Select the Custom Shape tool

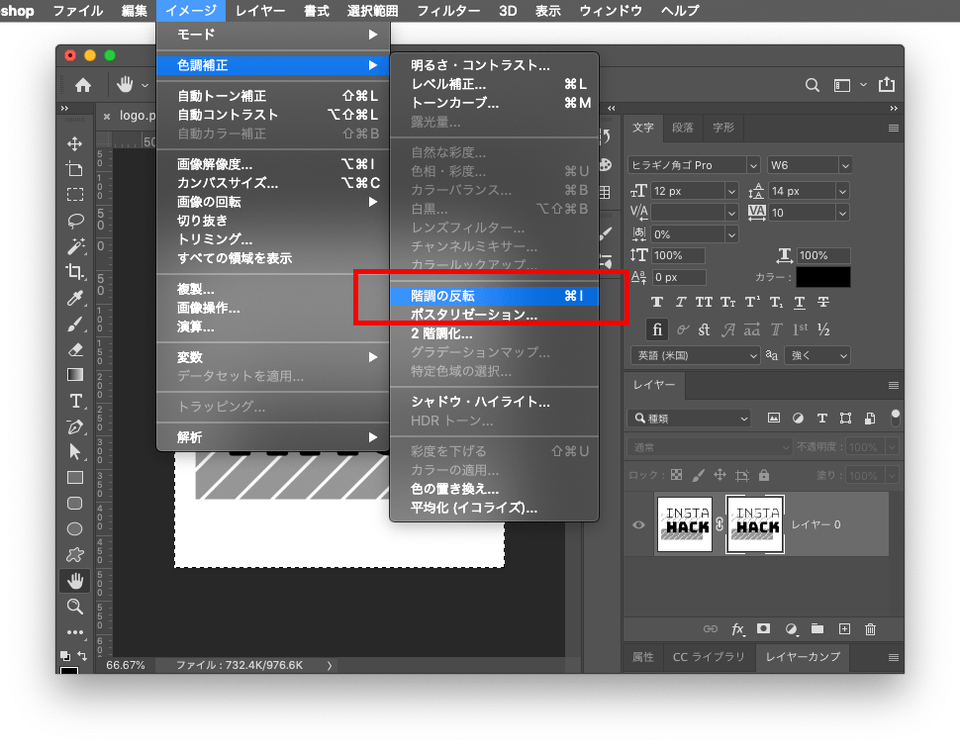[x=75, y=555]
